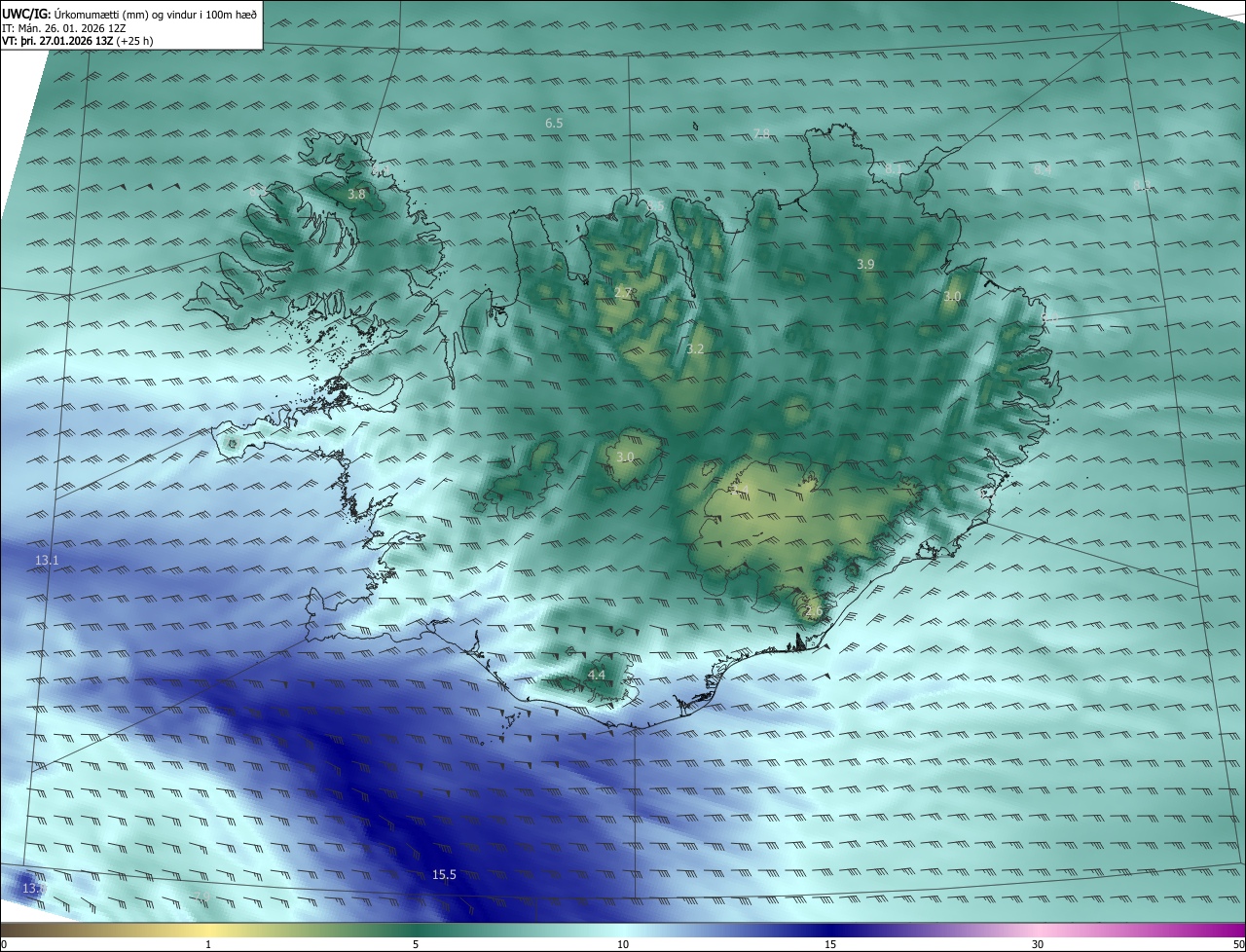Select the 8.4 value label over the sea

[1043, 169]
